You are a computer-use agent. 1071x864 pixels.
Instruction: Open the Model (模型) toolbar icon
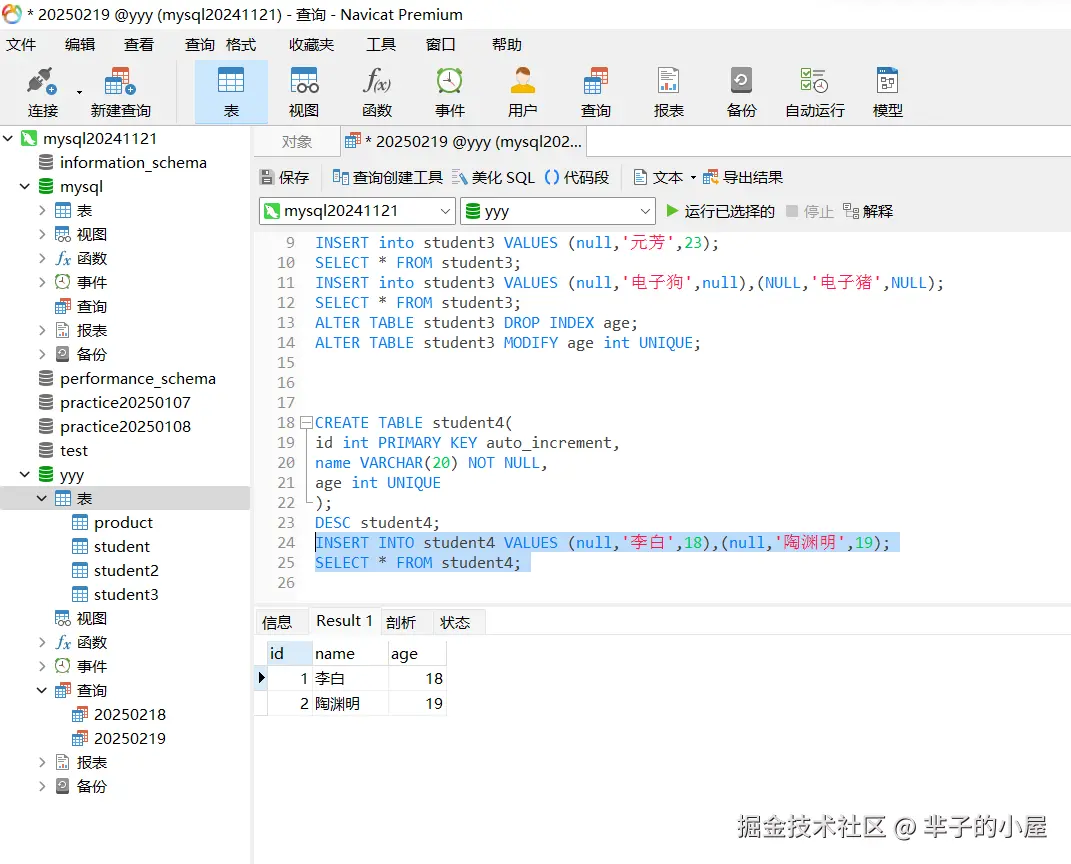pyautogui.click(x=887, y=92)
